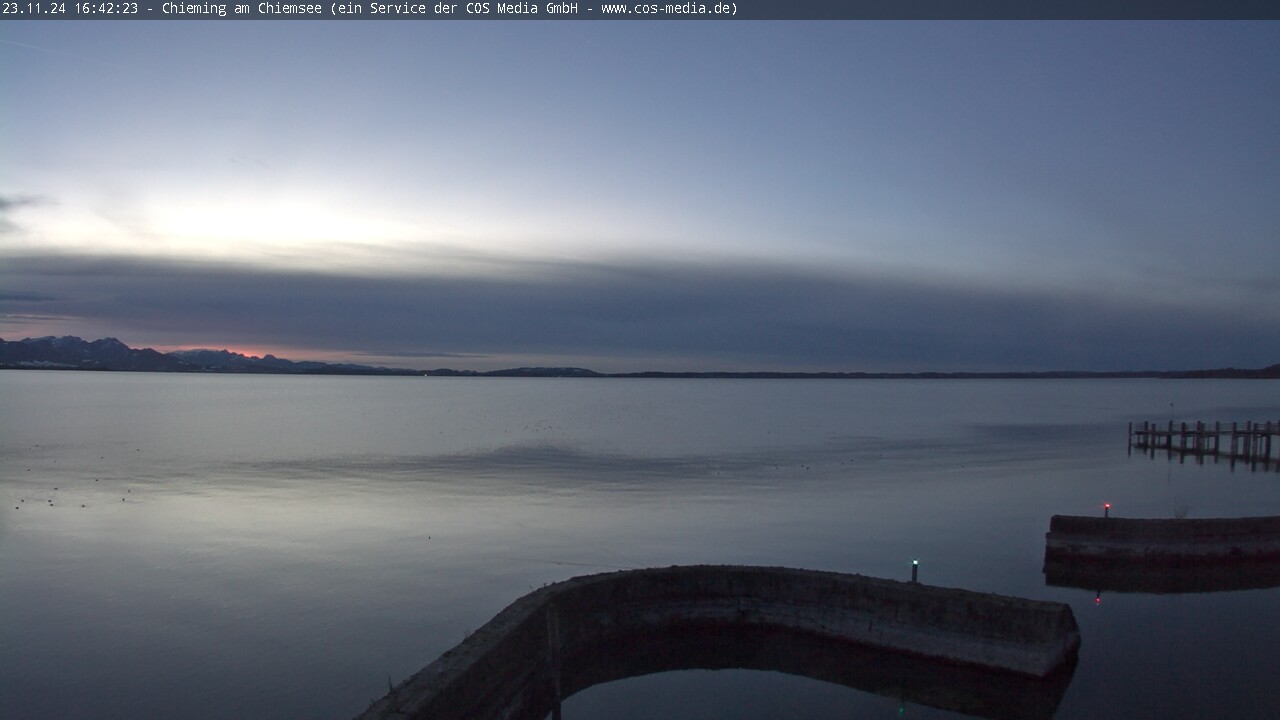Click the red light's reflection in water

click(x=1097, y=598)
